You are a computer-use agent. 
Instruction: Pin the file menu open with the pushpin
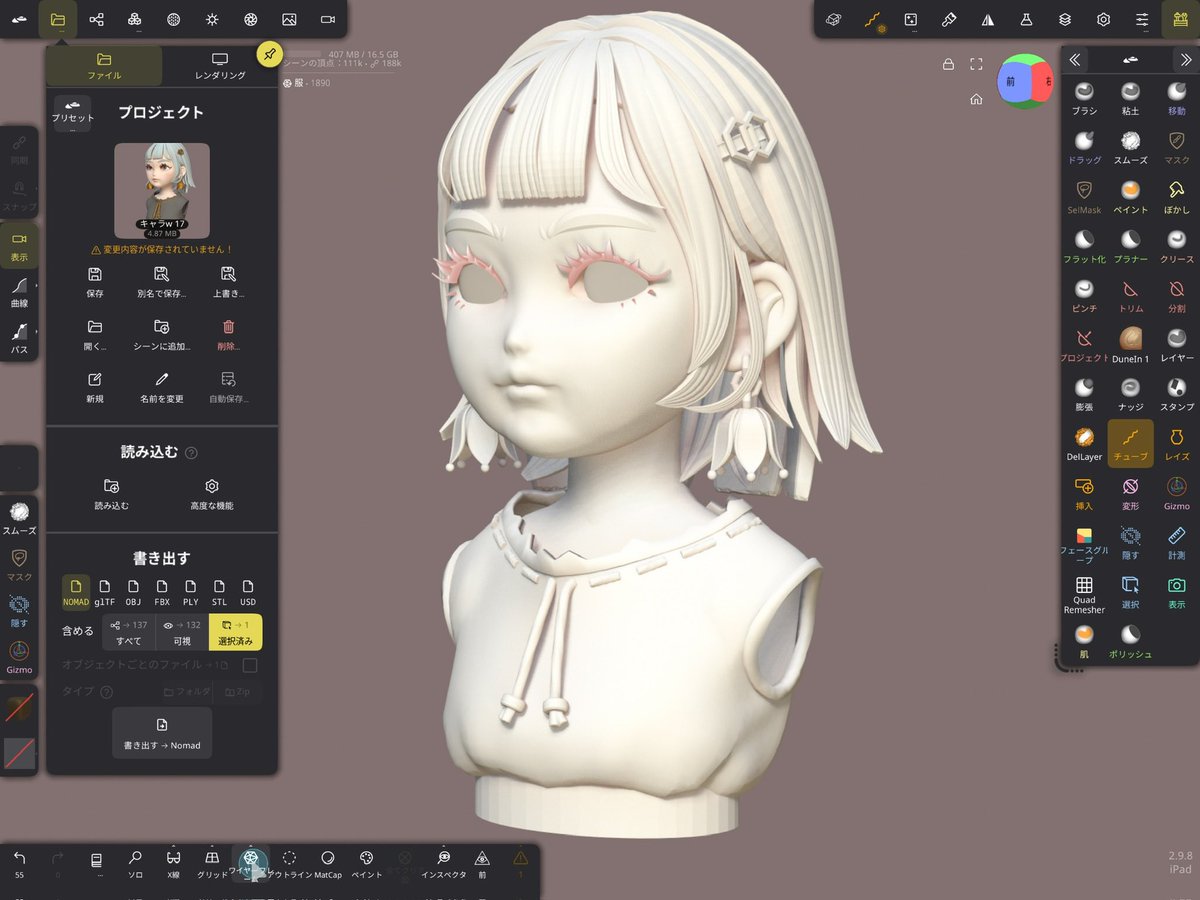[x=269, y=55]
